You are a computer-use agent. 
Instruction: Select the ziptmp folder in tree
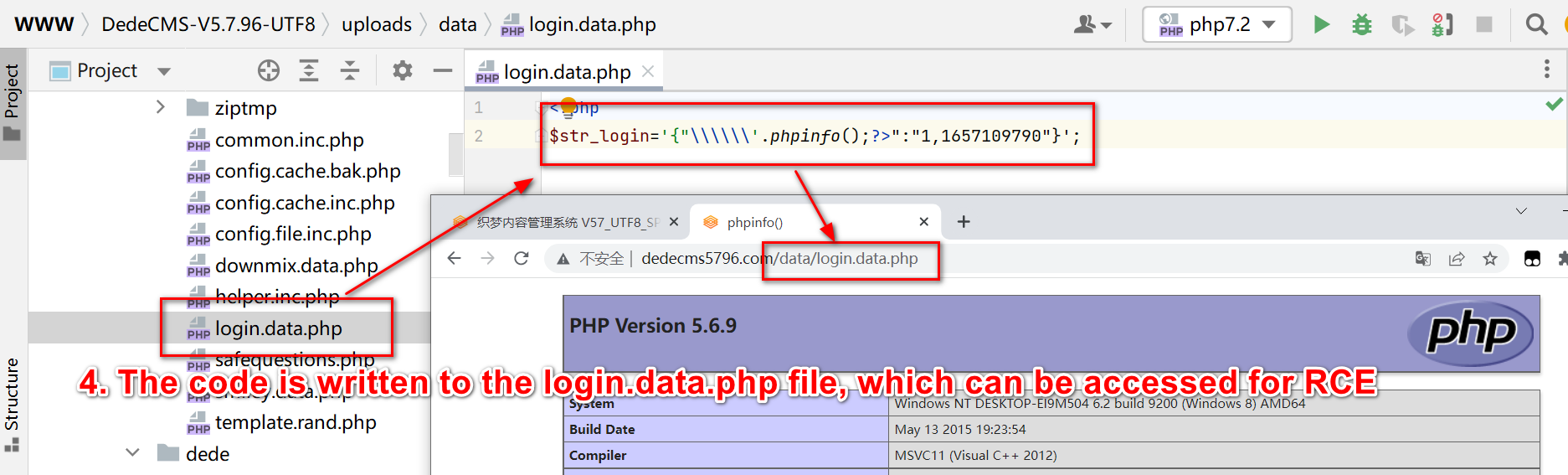pos(245,108)
